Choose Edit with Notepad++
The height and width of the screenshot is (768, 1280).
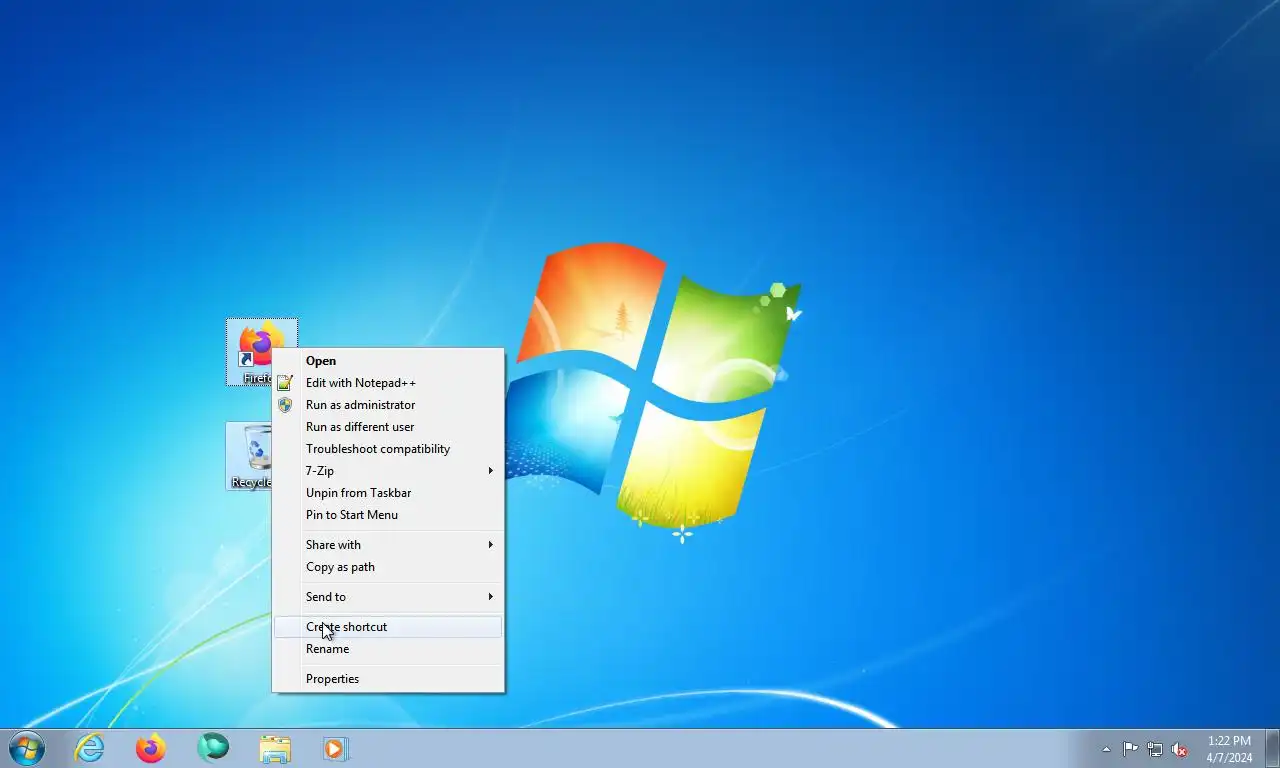(x=388, y=383)
